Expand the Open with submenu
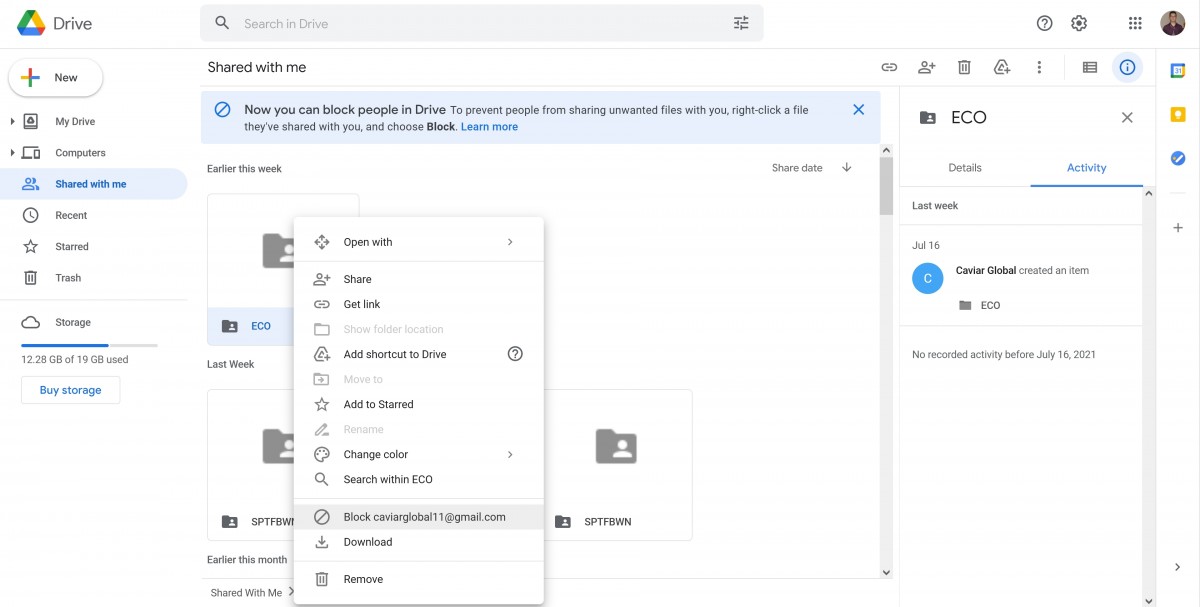1200x607 pixels. tap(509, 241)
